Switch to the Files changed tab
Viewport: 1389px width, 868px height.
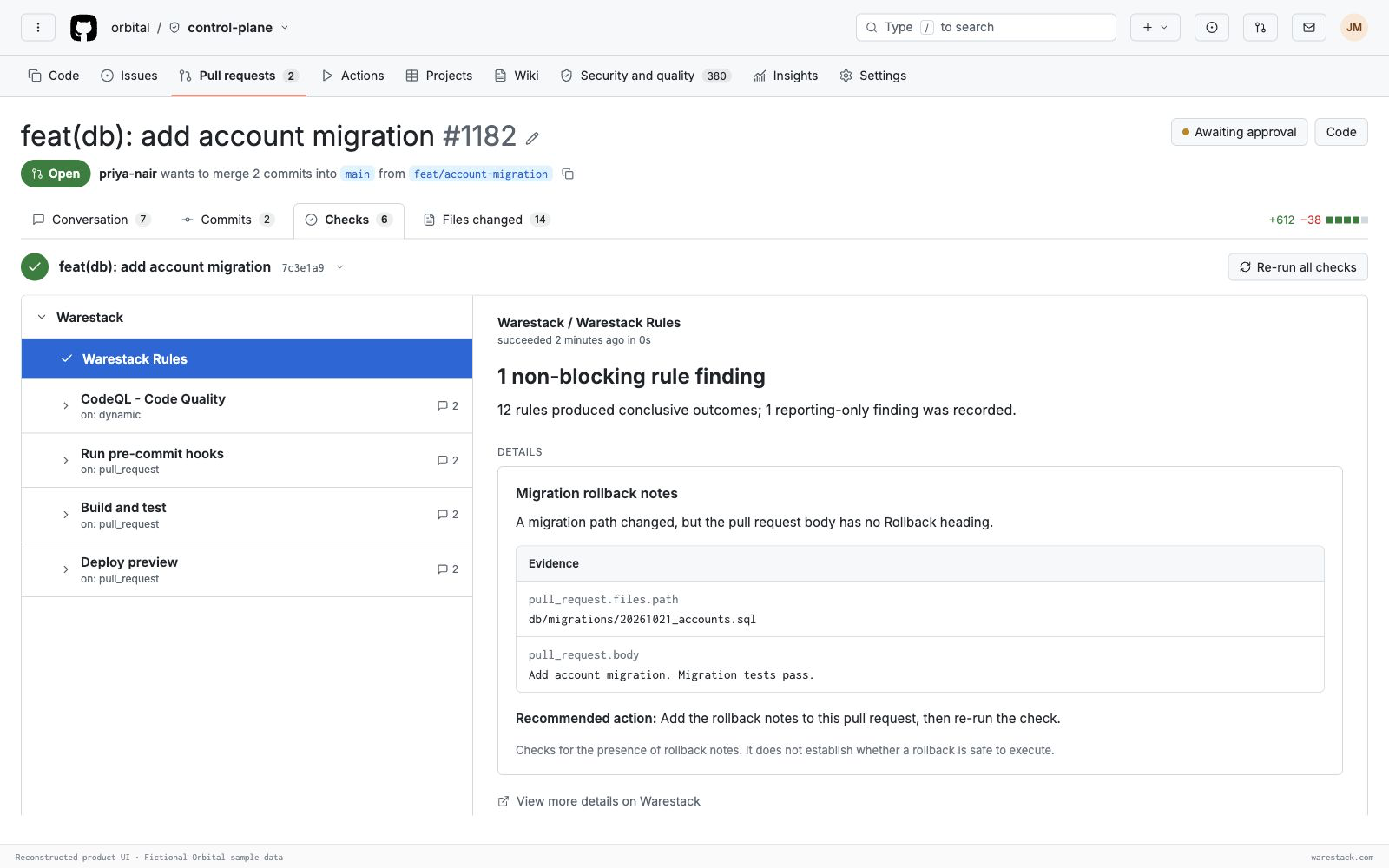click(x=486, y=220)
